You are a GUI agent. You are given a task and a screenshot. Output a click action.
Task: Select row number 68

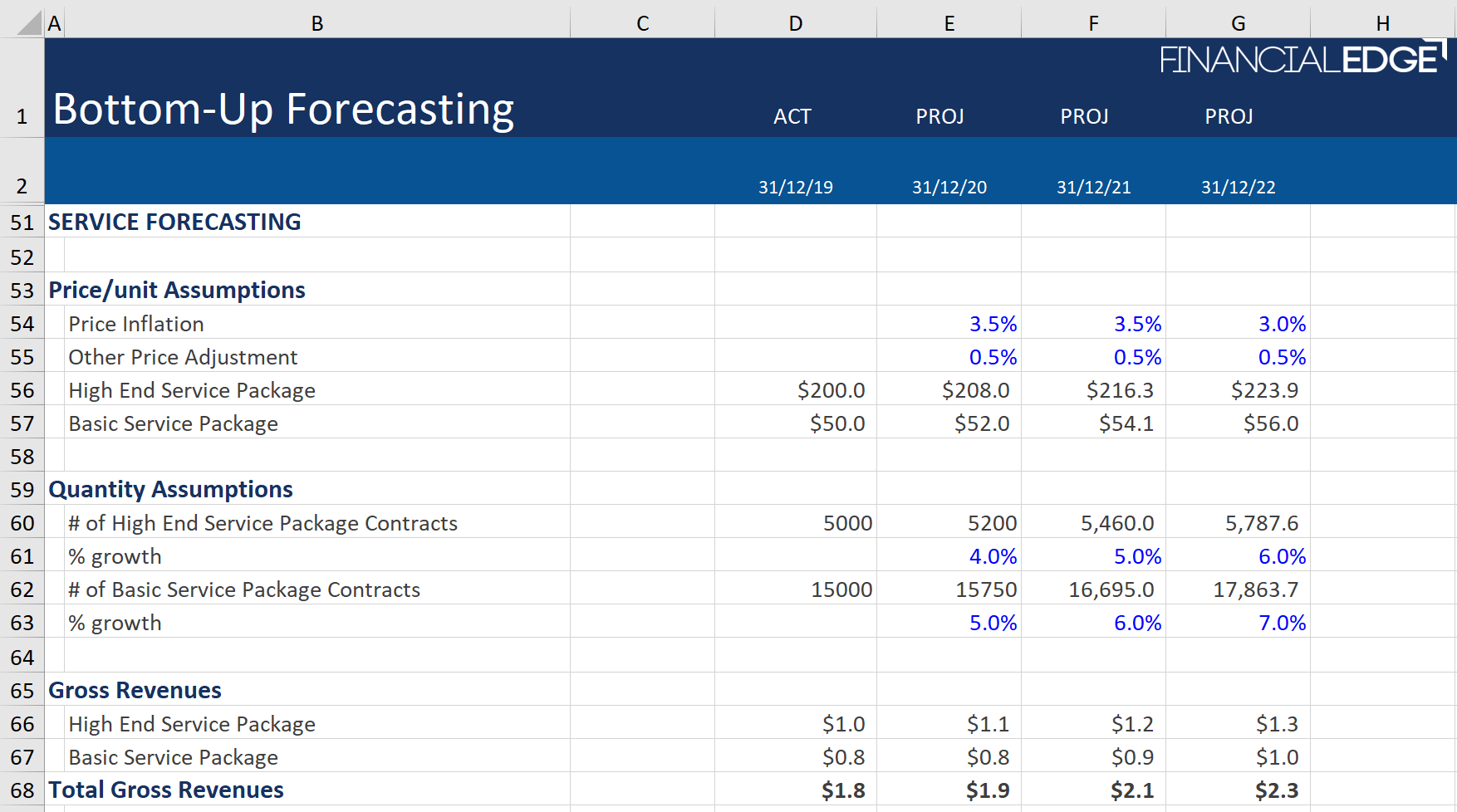coord(22,790)
